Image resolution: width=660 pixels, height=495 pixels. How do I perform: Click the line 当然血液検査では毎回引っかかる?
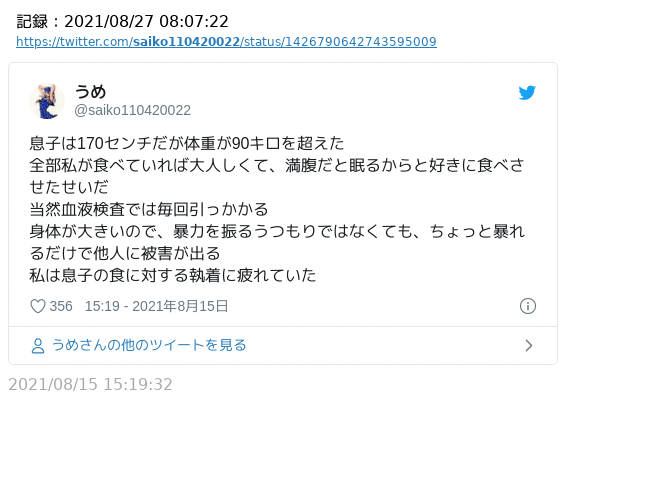149,209
